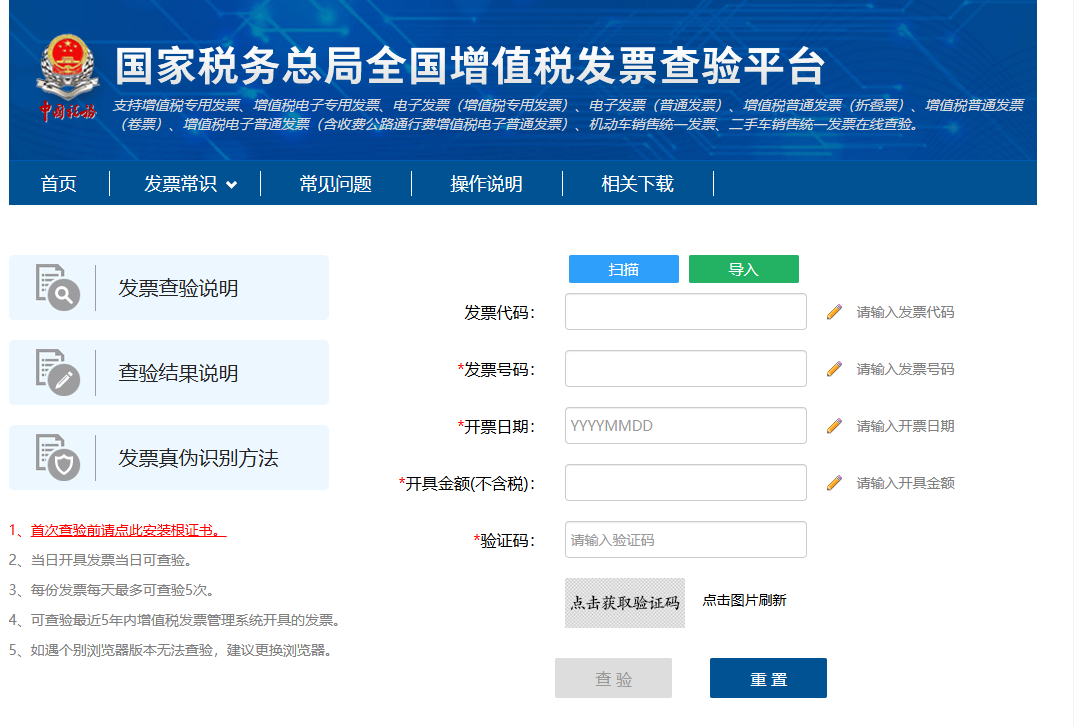1074x726 pixels.
Task: Click pencil icon beside 请输入开具金额
Action: click(834, 483)
